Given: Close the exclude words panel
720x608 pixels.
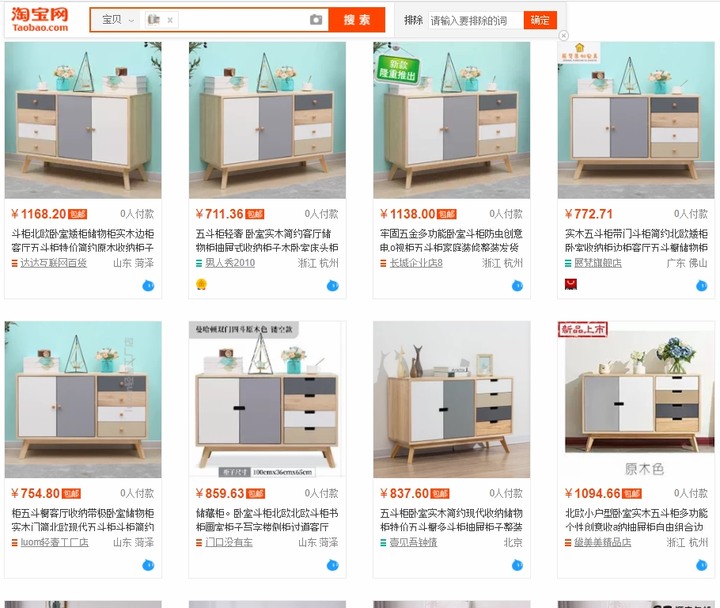Looking at the screenshot, I should coord(563,35).
